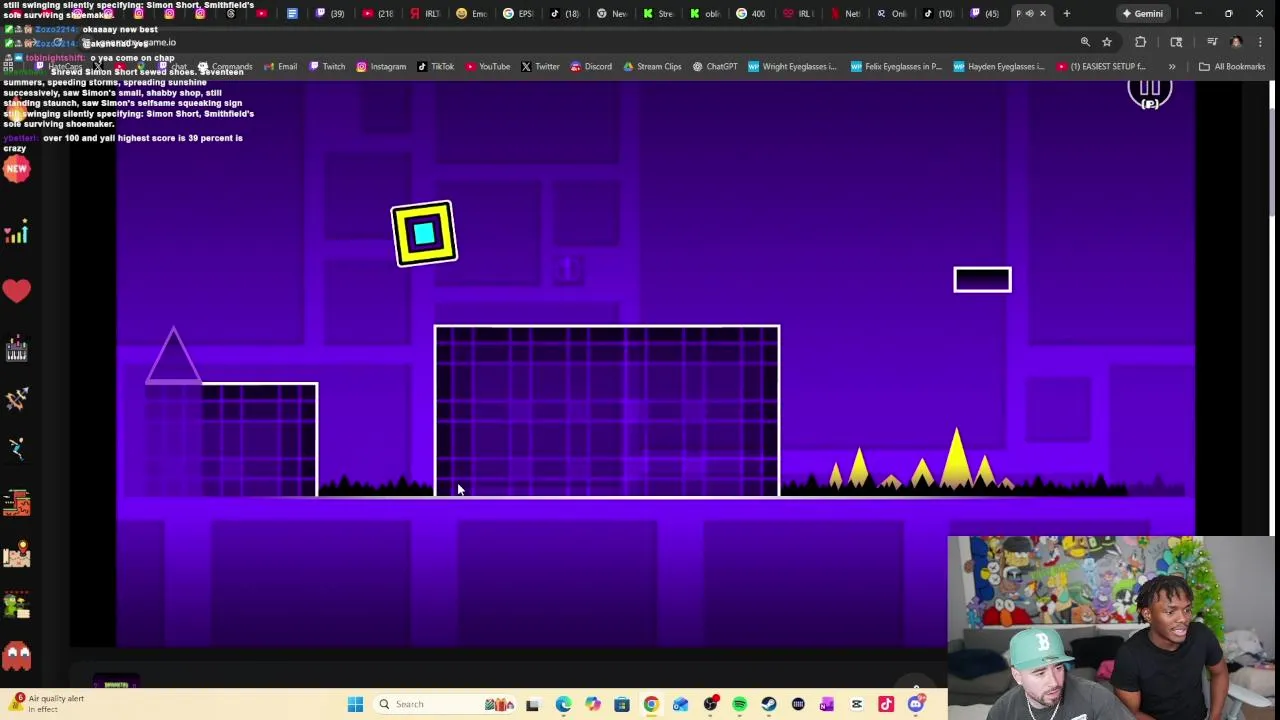The image size is (1280, 720).
Task: Switch to the YouTube (218 tab
Action: coord(377,13)
